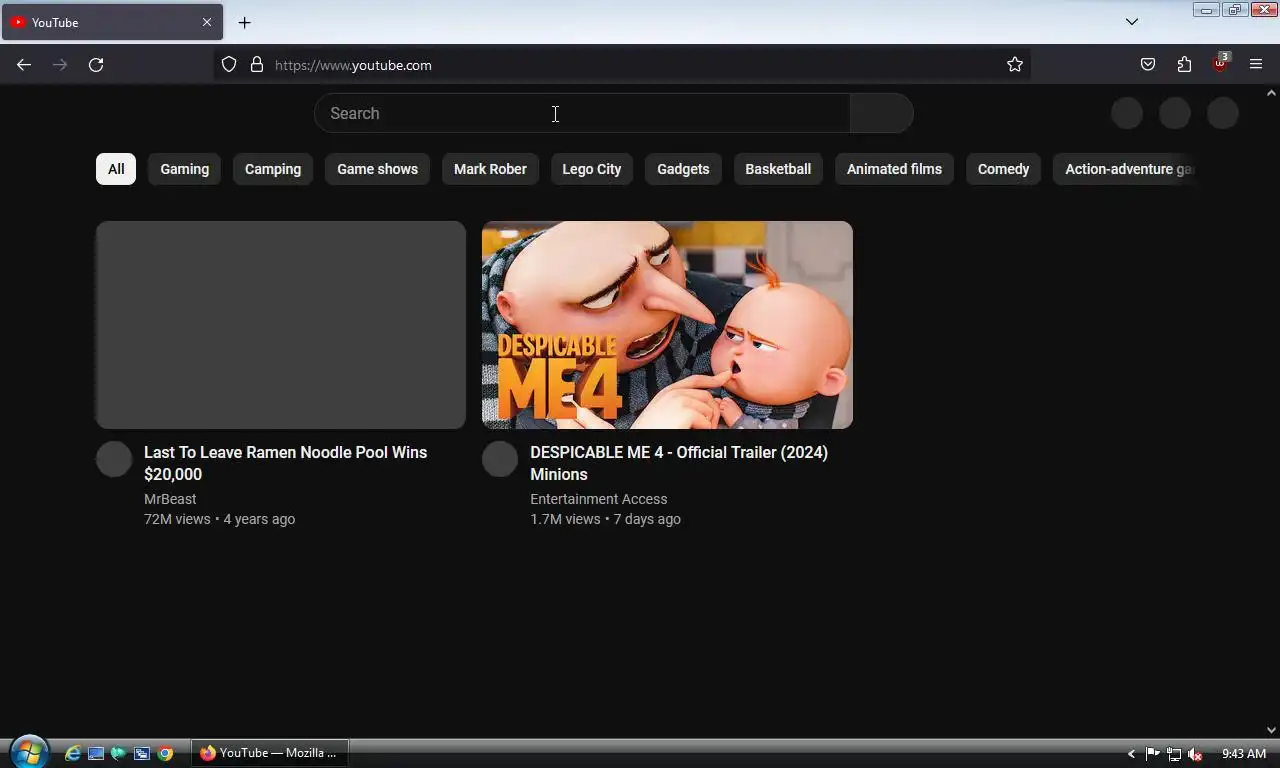Click the muted volume tray icon
Viewport: 1280px width, 768px height.
pos(1195,754)
